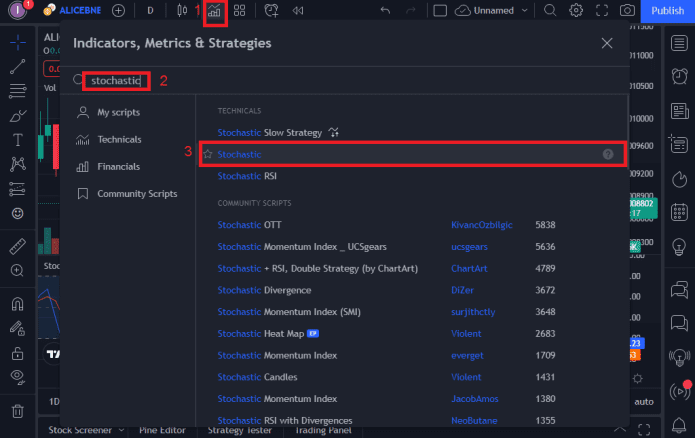Image resolution: width=695 pixels, height=438 pixels.
Task: Open the public chats icon
Action: [679, 290]
